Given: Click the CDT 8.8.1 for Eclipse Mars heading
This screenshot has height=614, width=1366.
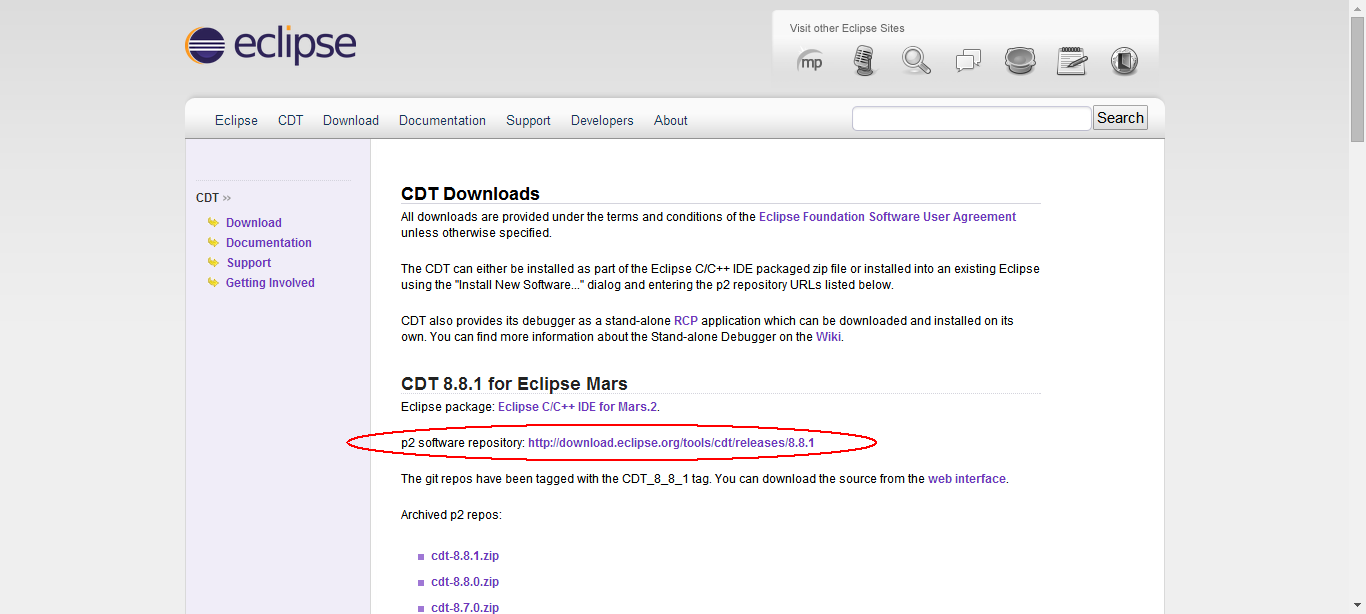Looking at the screenshot, I should click(x=514, y=384).
